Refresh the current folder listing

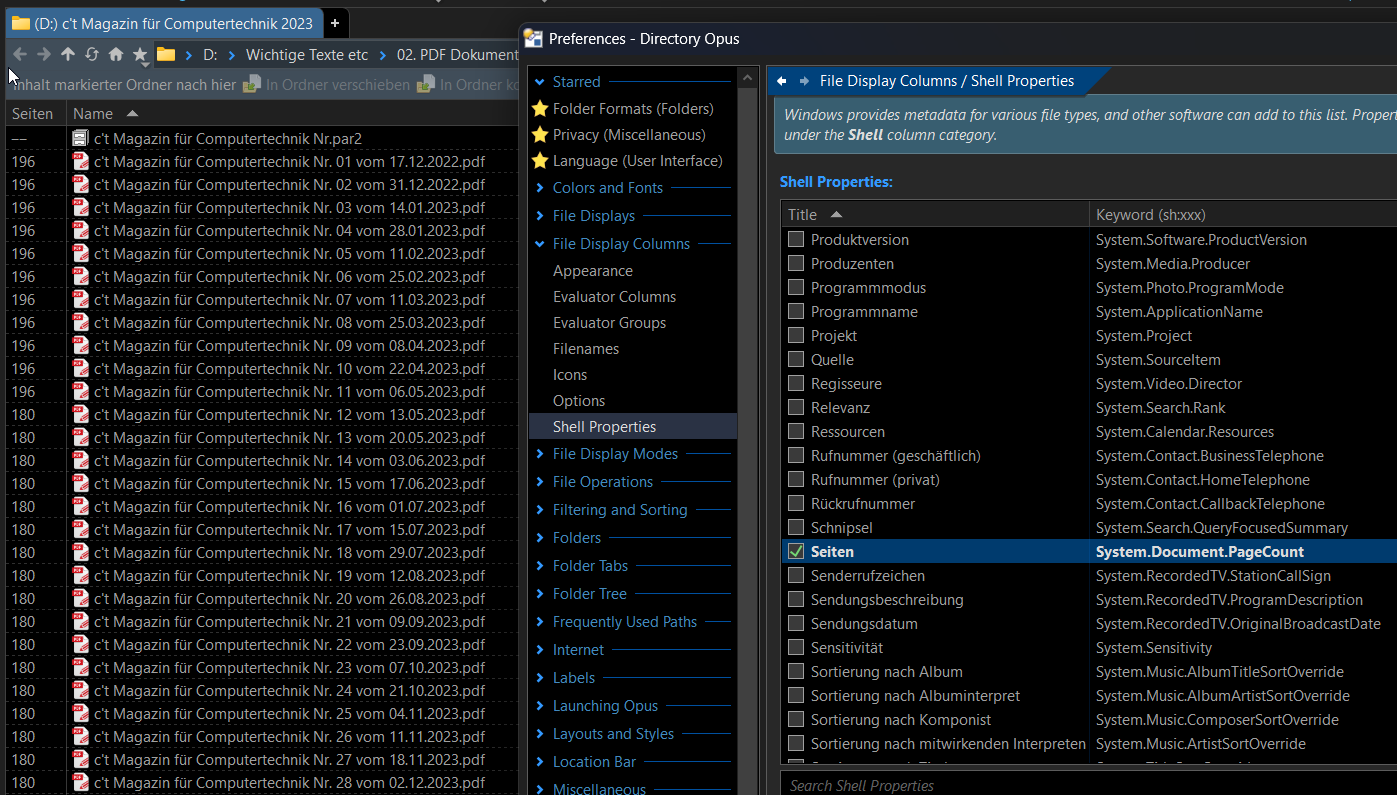pos(92,54)
